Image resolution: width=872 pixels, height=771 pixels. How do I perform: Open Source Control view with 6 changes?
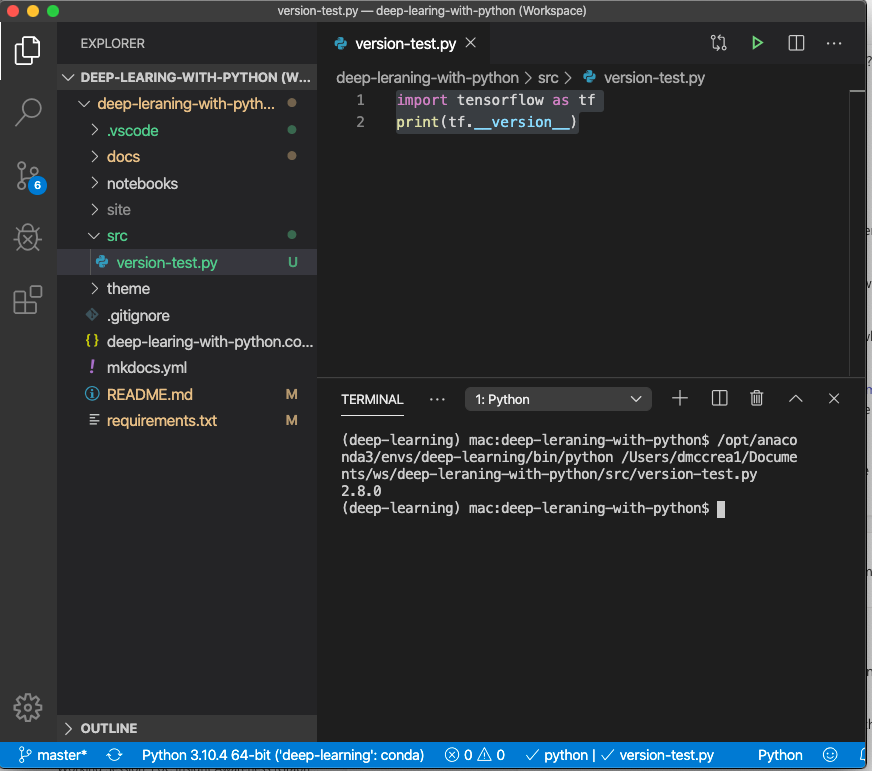[x=29, y=177]
